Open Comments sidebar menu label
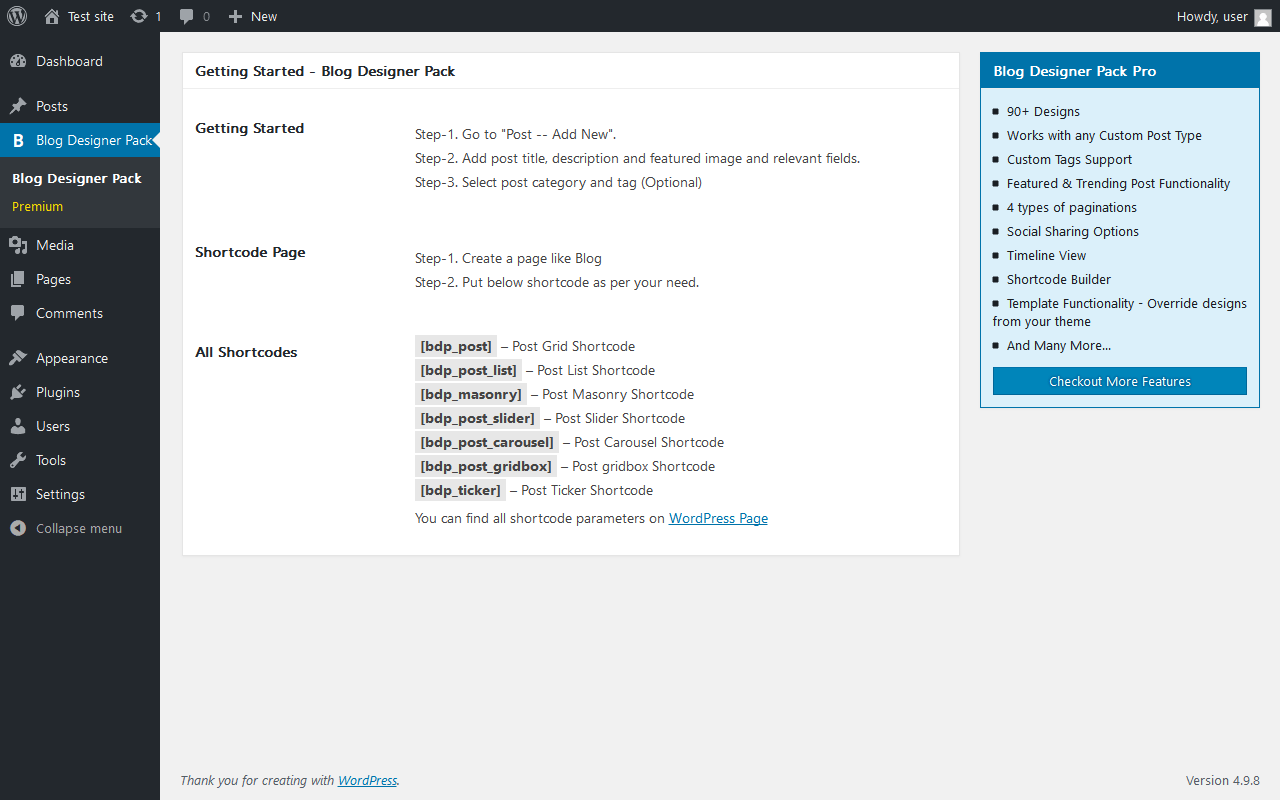The image size is (1280, 800). pyautogui.click(x=69, y=313)
